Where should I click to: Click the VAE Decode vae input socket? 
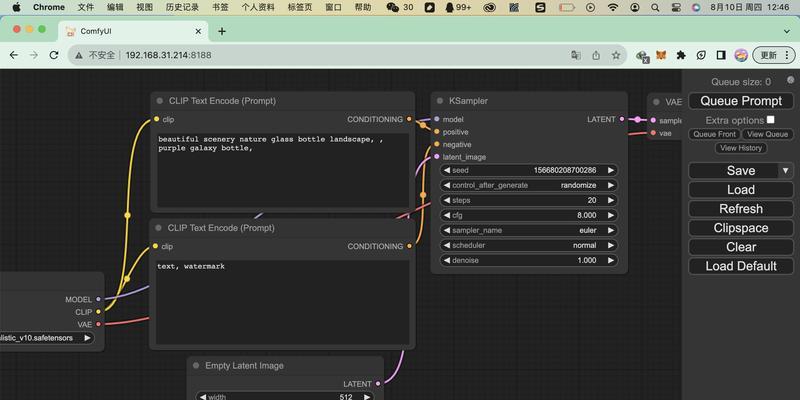[653, 133]
